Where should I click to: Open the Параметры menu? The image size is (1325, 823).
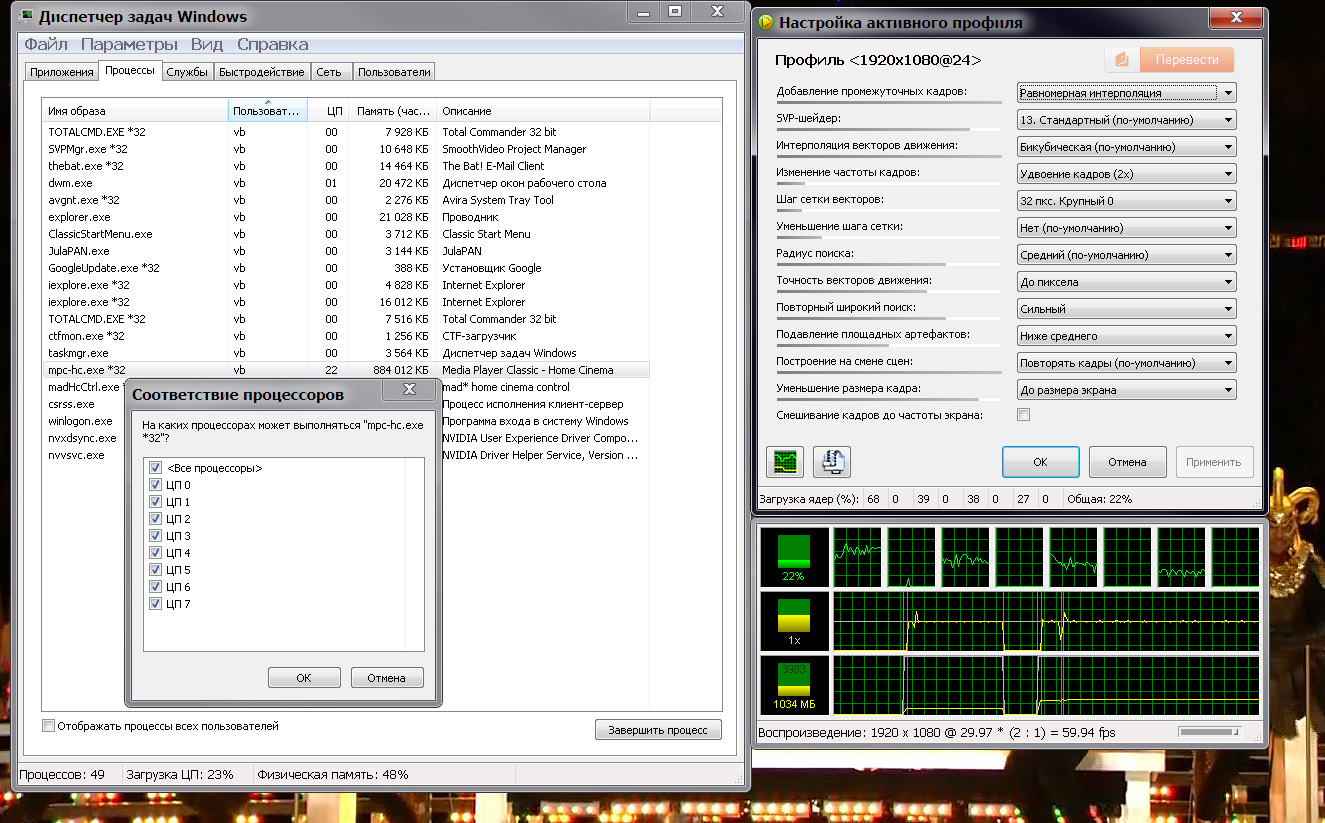point(129,44)
